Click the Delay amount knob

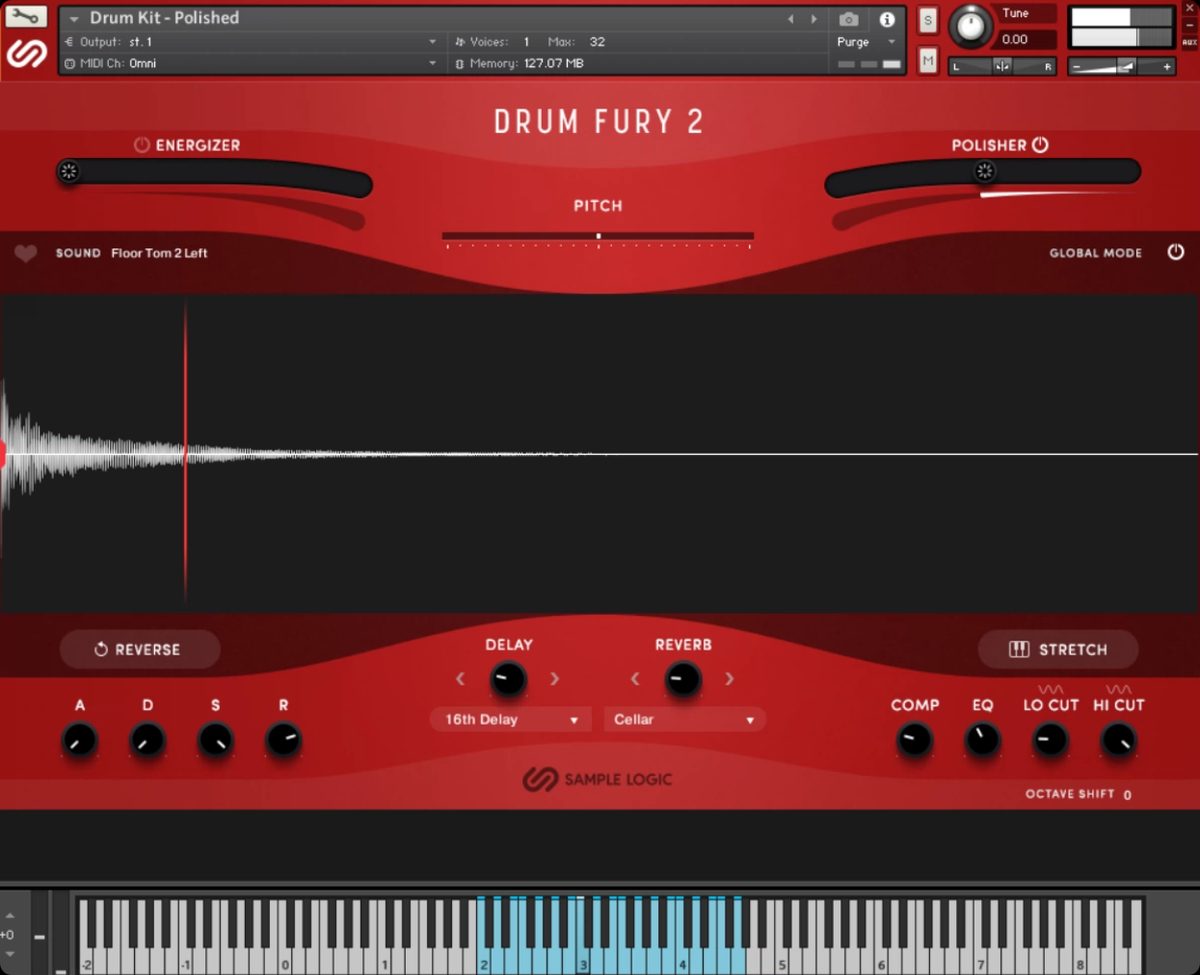(508, 679)
